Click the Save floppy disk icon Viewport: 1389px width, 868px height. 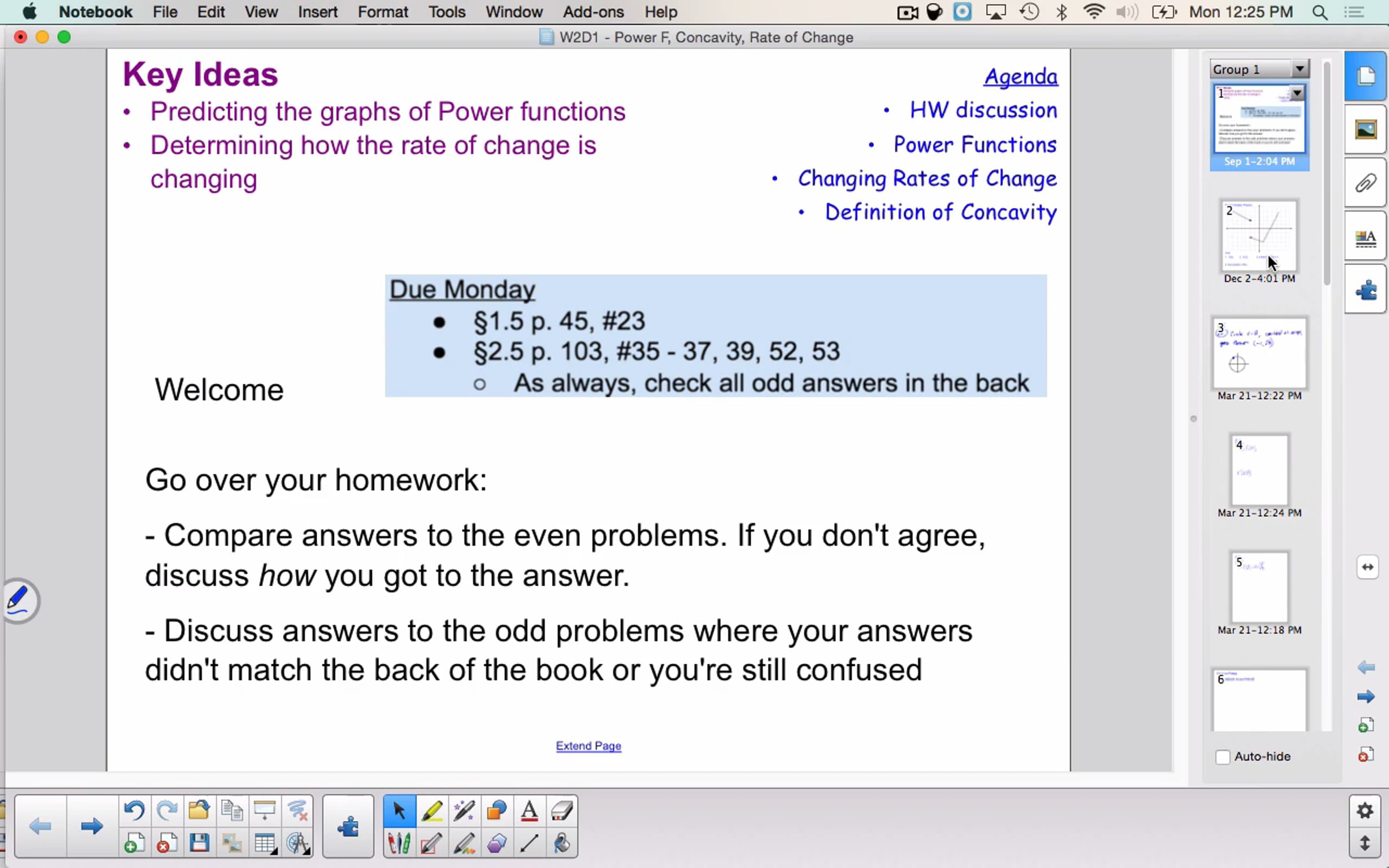click(x=199, y=843)
